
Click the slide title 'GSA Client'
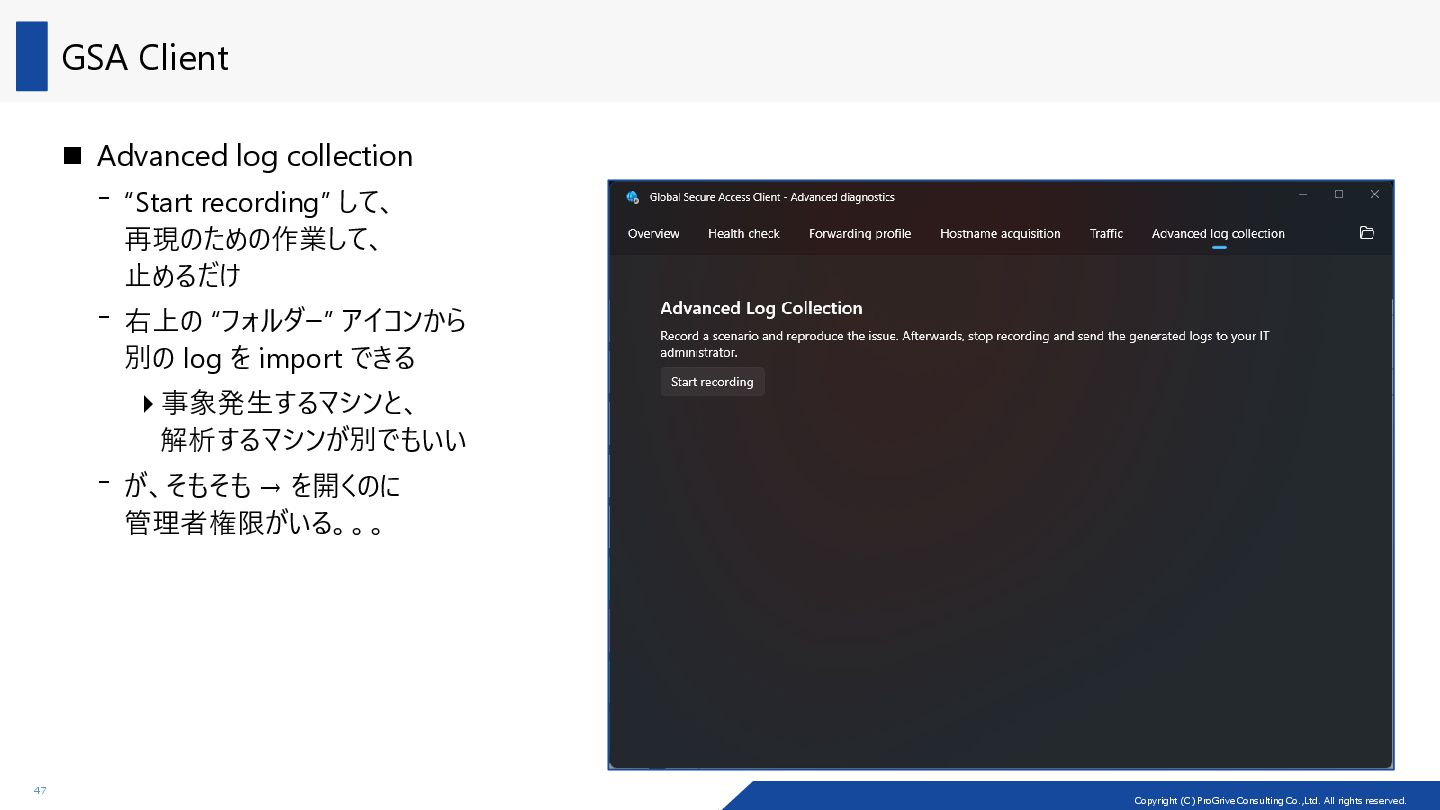[145, 58]
